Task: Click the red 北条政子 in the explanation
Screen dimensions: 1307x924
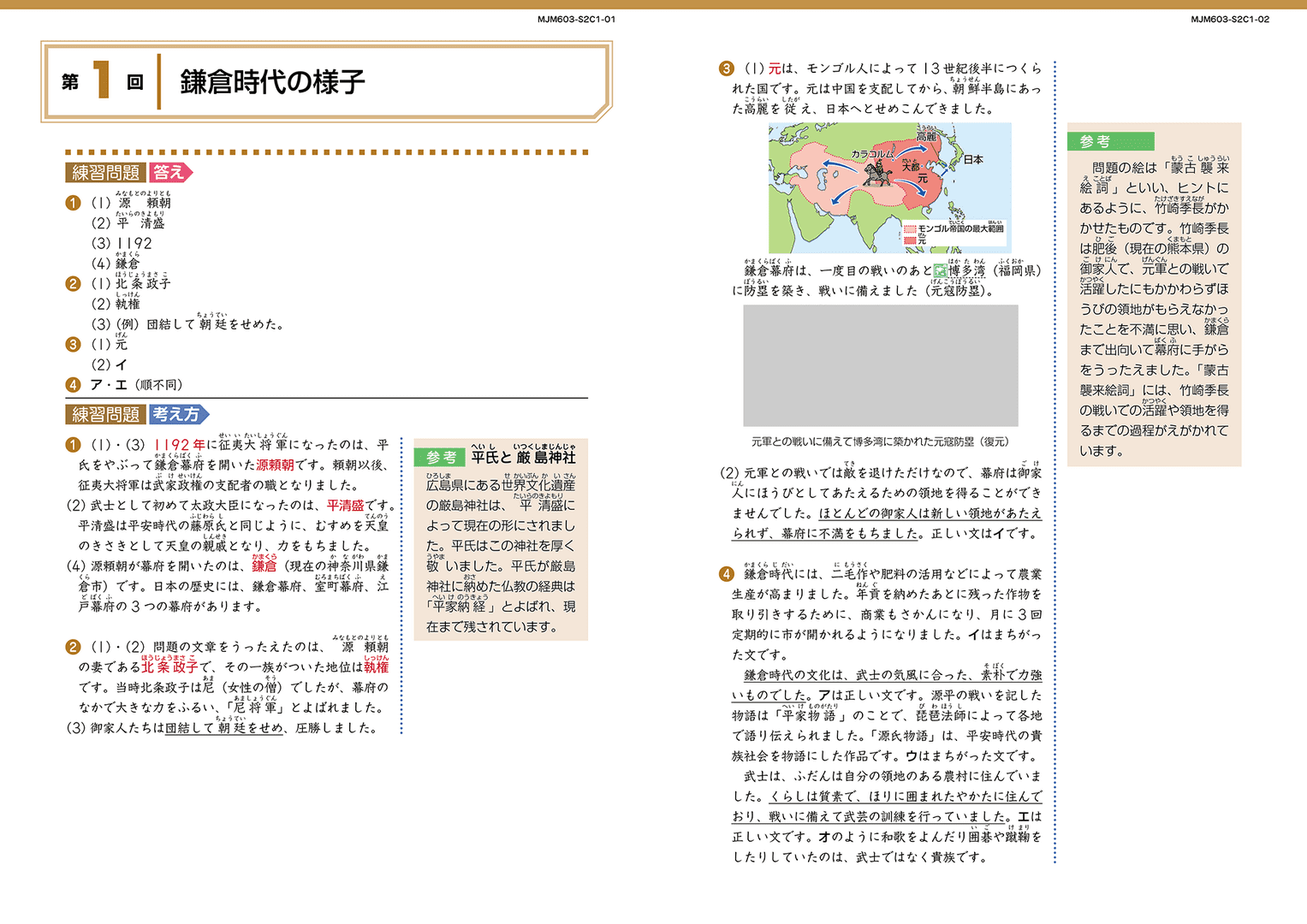Action: click(x=169, y=666)
